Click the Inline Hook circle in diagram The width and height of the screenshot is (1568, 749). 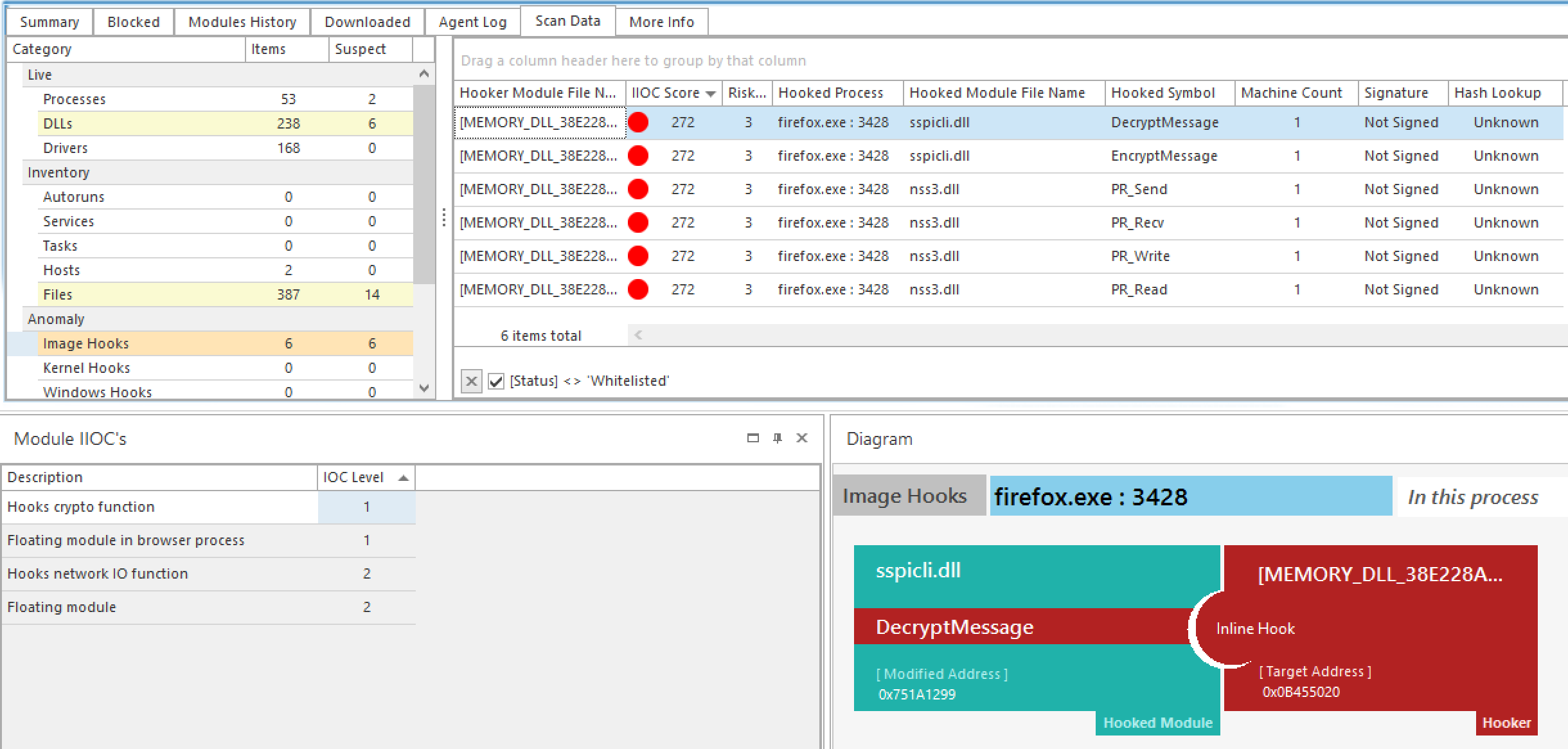tap(1240, 629)
